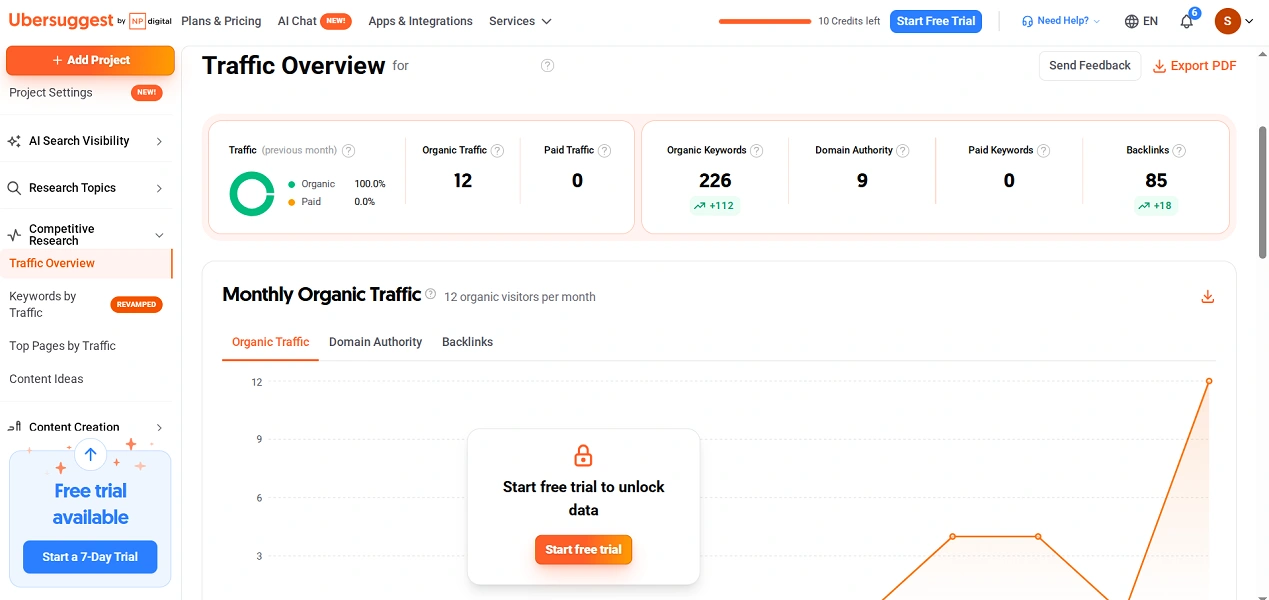Open Top Pages by Traffic
The width and height of the screenshot is (1269, 600).
62,346
